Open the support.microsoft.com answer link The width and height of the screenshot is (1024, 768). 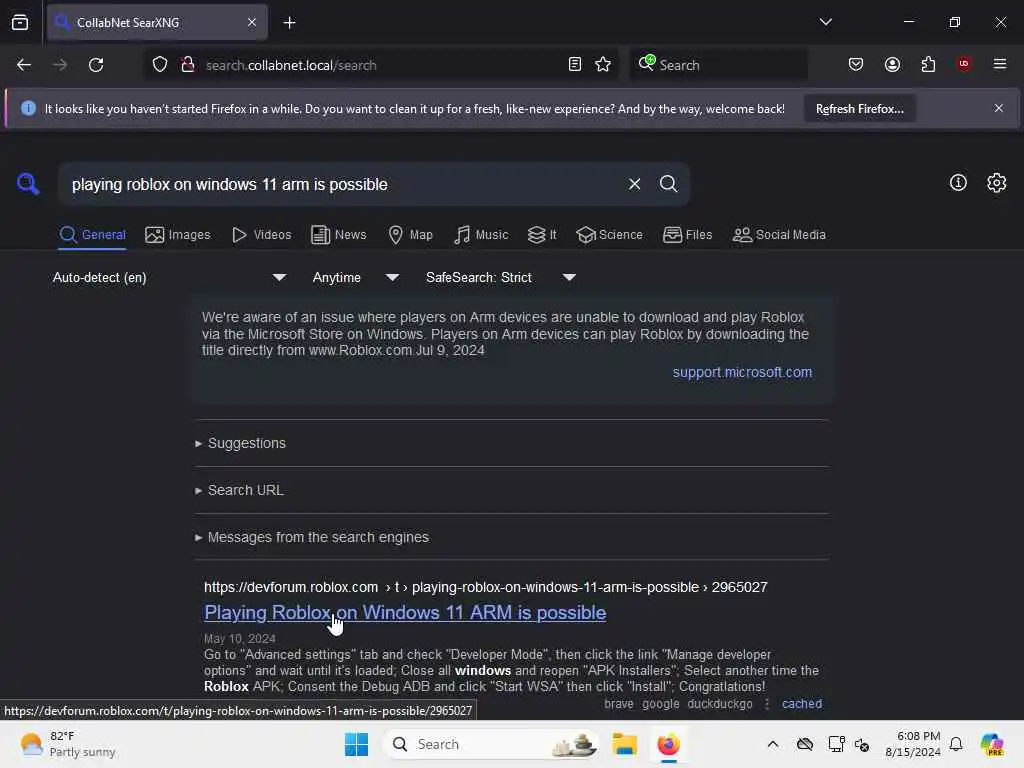click(x=742, y=372)
